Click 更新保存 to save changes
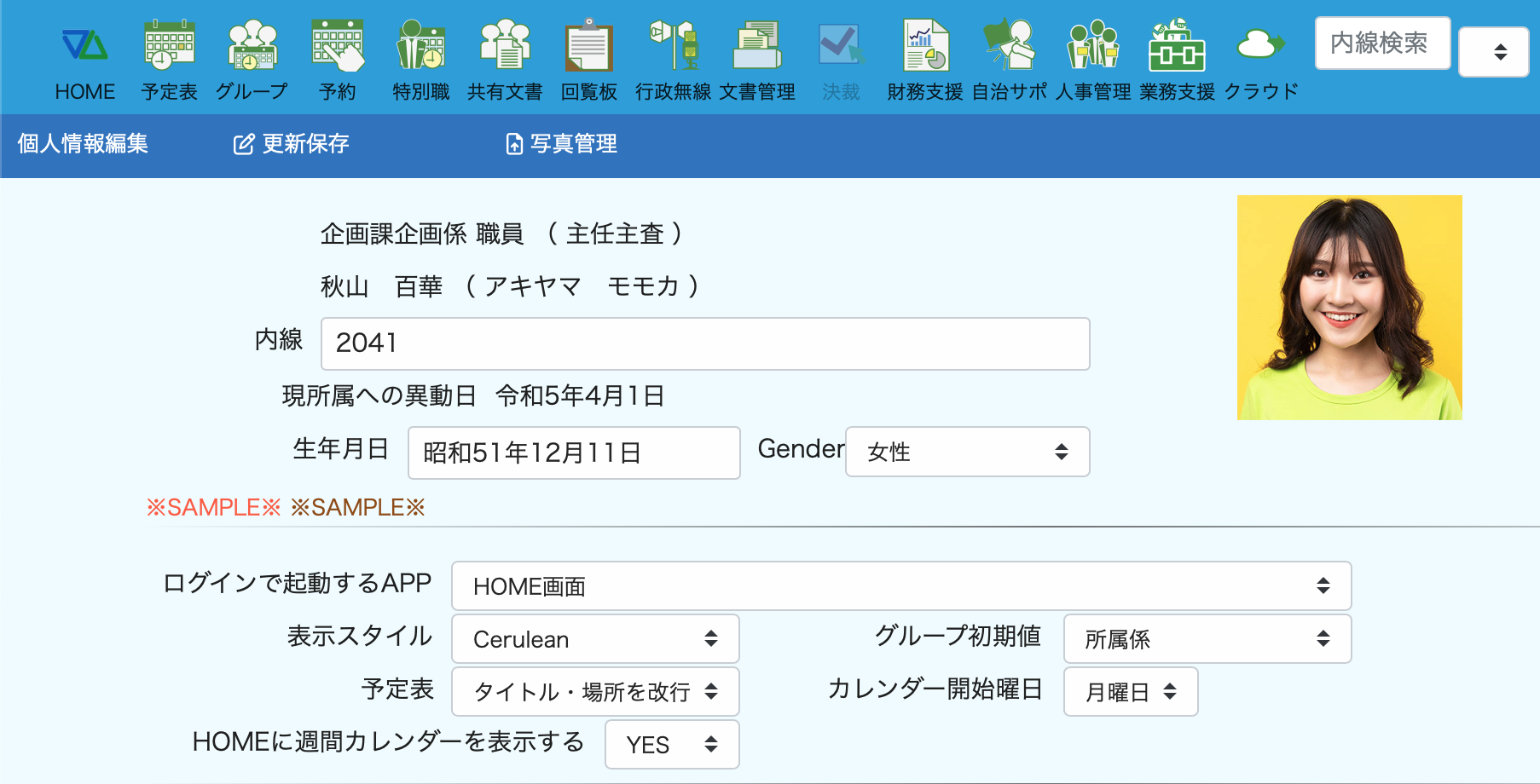The height and width of the screenshot is (784, 1540). 292,144
